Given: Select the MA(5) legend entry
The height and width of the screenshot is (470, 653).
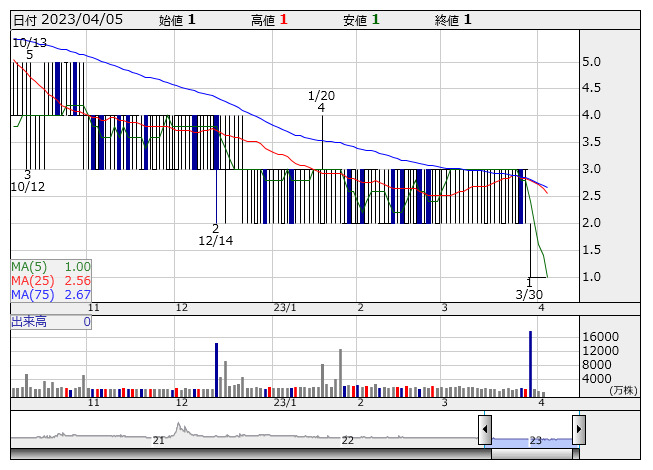Looking at the screenshot, I should coord(50,267).
